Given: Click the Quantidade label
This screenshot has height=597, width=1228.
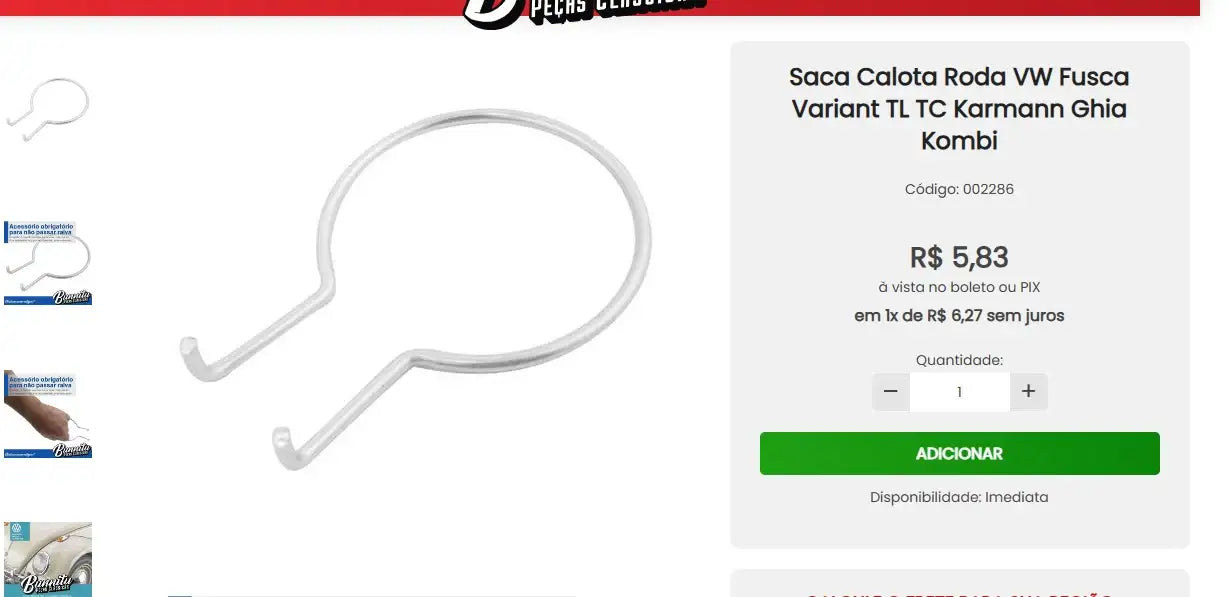Looking at the screenshot, I should coord(959,360).
